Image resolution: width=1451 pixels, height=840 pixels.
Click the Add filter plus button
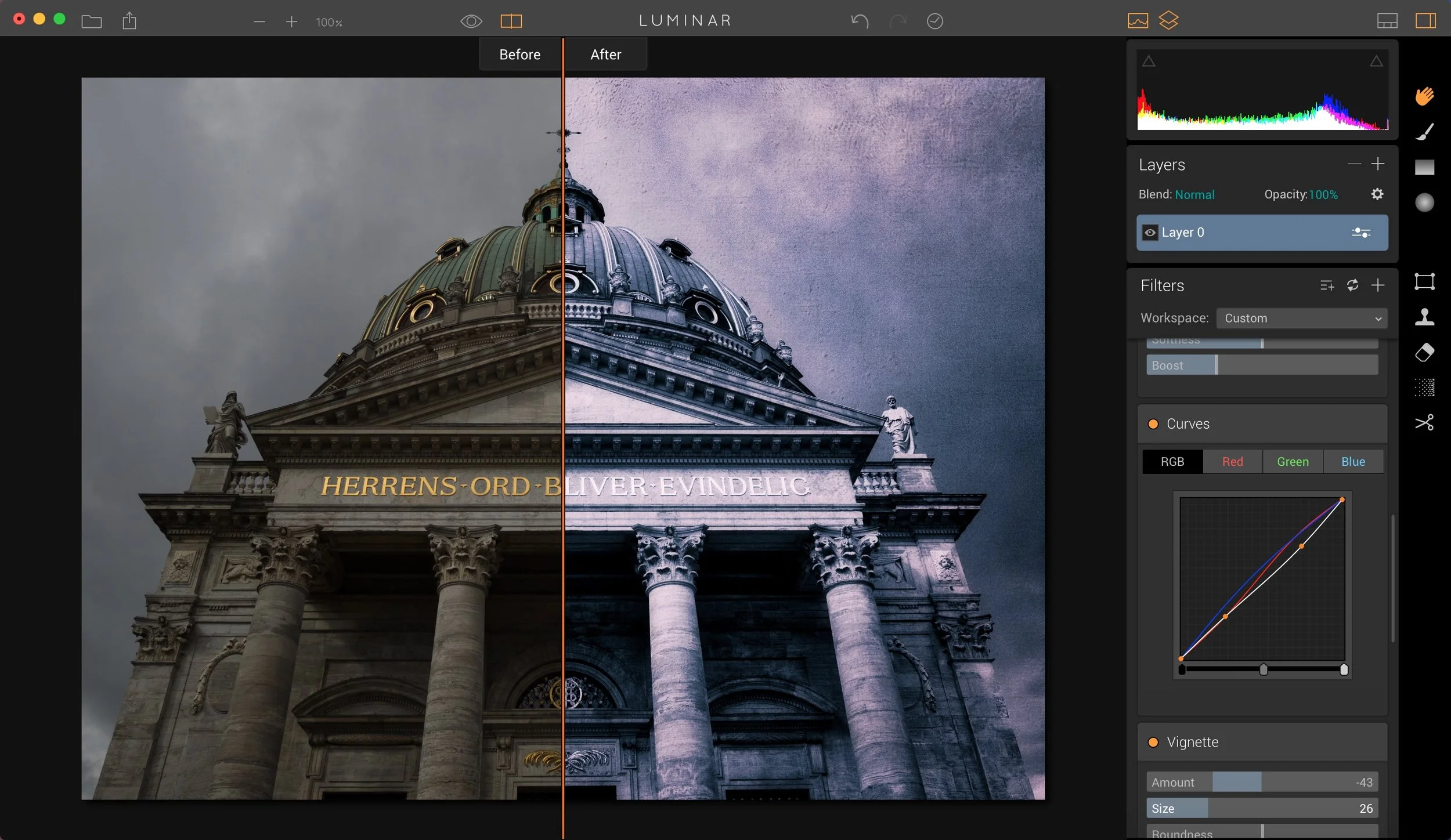(1377, 285)
